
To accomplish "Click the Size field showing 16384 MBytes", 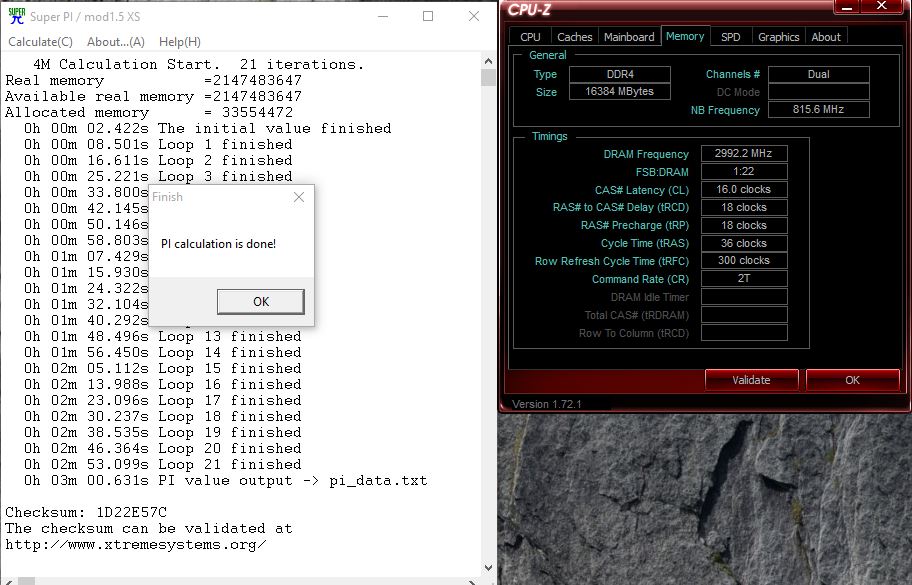I will pos(619,91).
